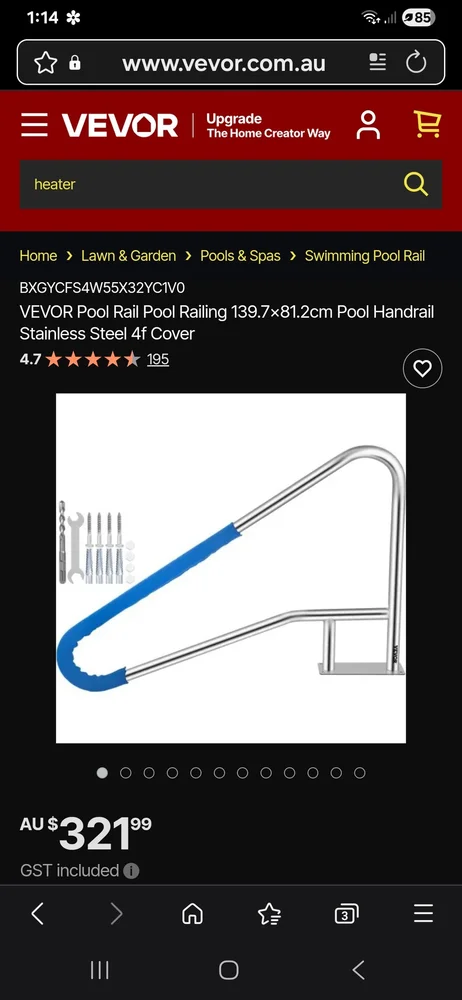The width and height of the screenshot is (462, 1000).
Task: Add product to wishlist heart
Action: coord(422,369)
